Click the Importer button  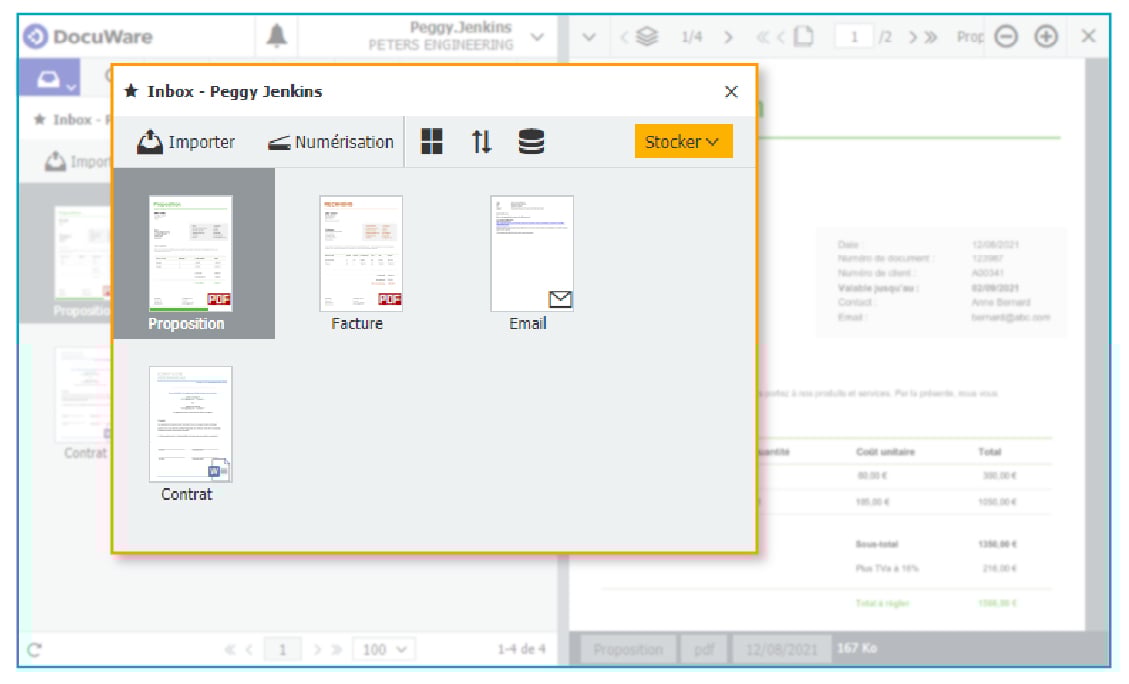(186, 142)
